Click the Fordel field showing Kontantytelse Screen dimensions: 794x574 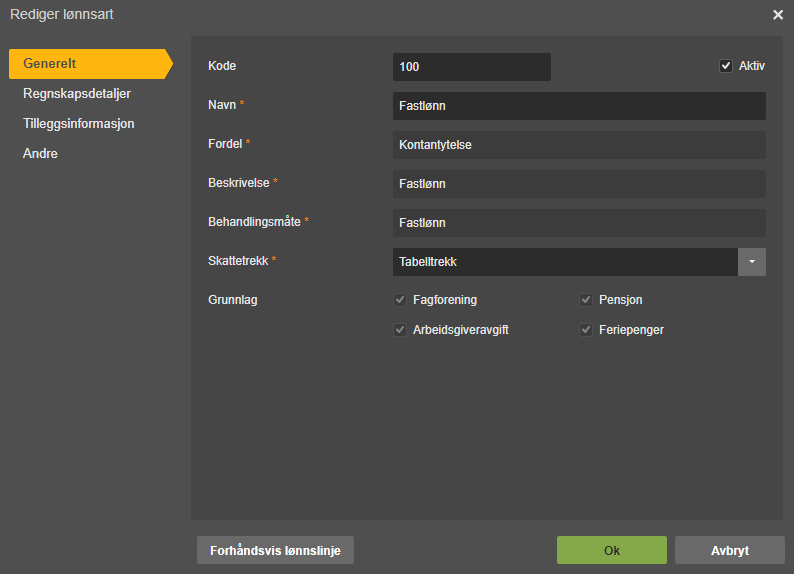[579, 145]
